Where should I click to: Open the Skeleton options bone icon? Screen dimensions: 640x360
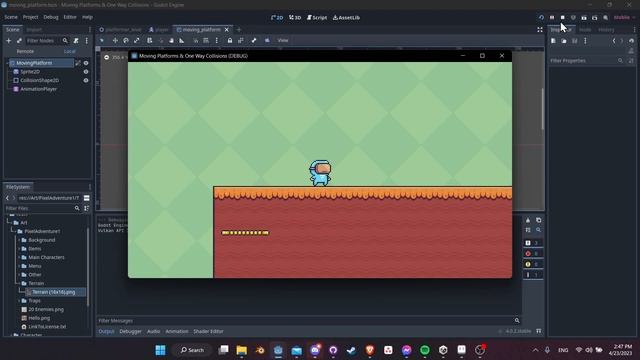point(254,40)
